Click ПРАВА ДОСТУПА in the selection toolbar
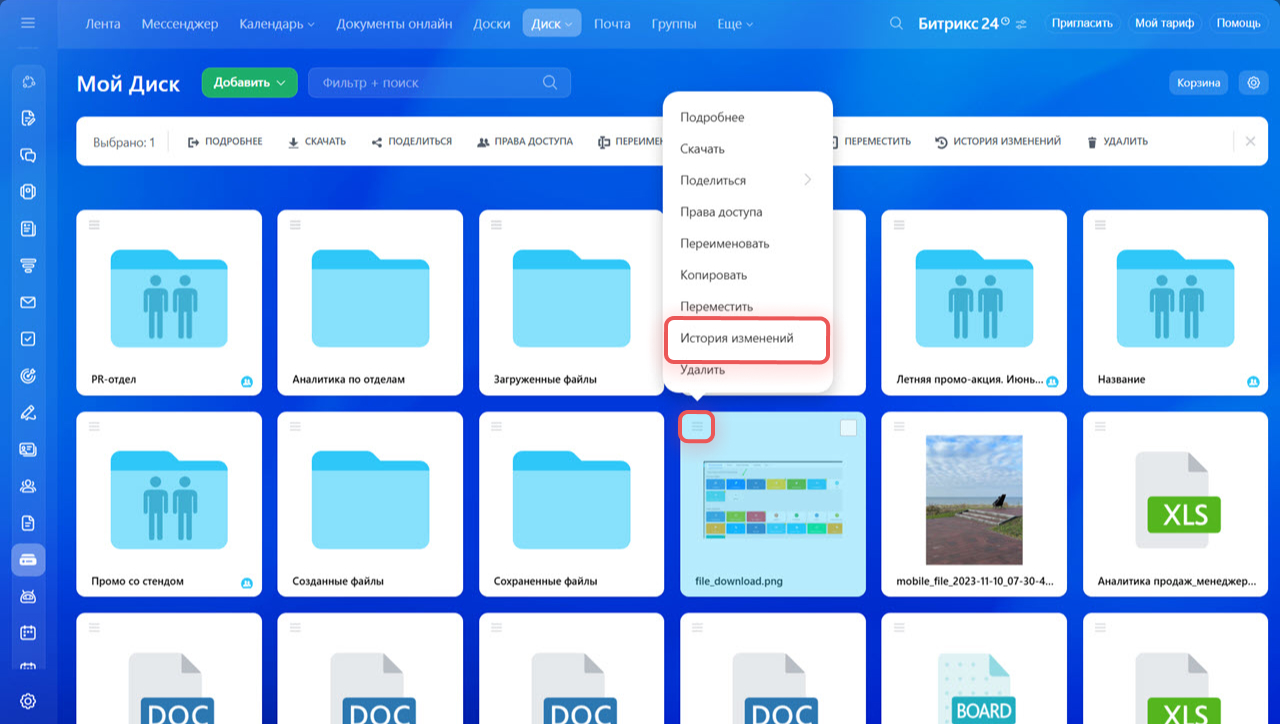This screenshot has width=1280, height=724. pos(525,142)
